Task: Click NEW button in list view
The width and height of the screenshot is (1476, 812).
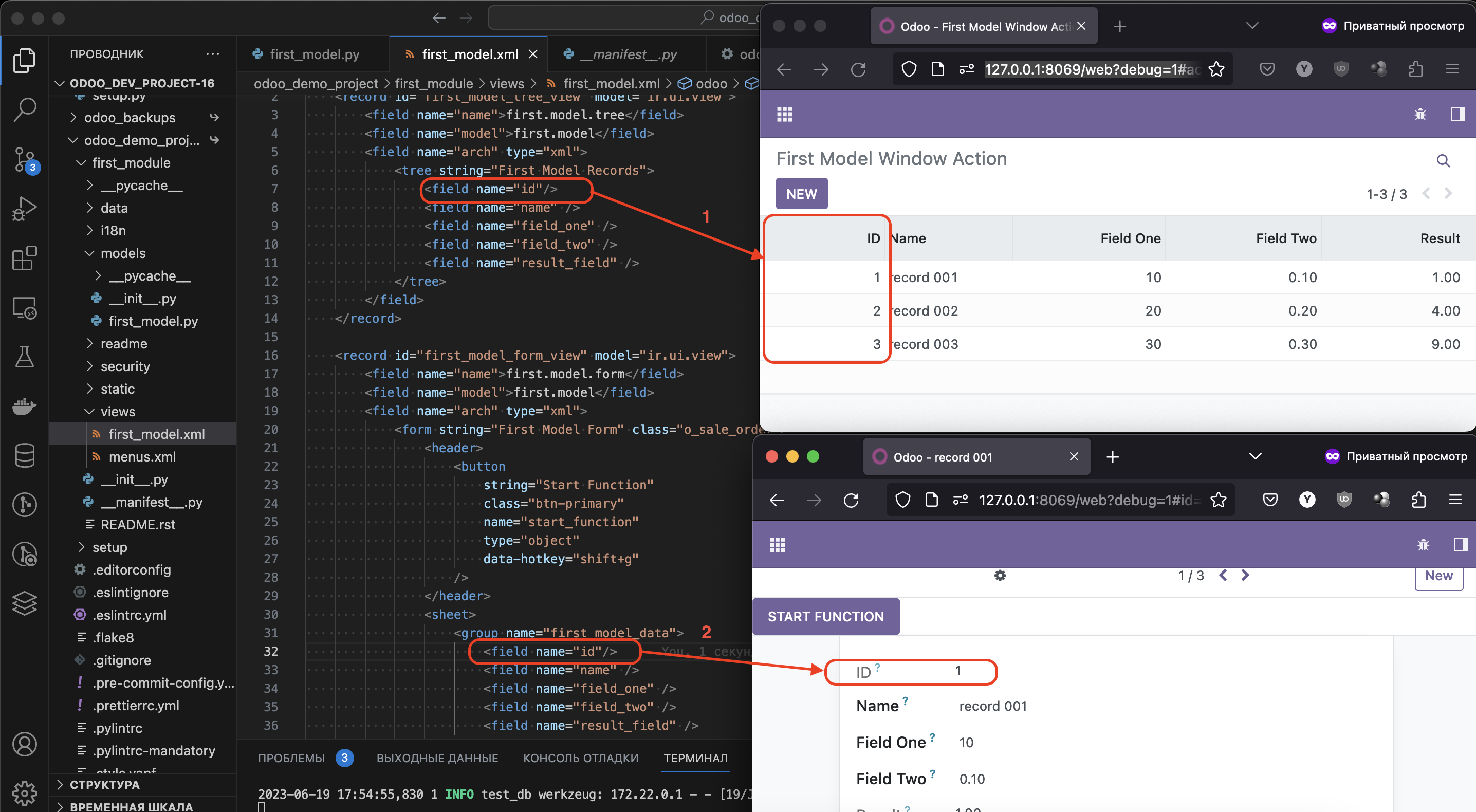Action: point(801,194)
